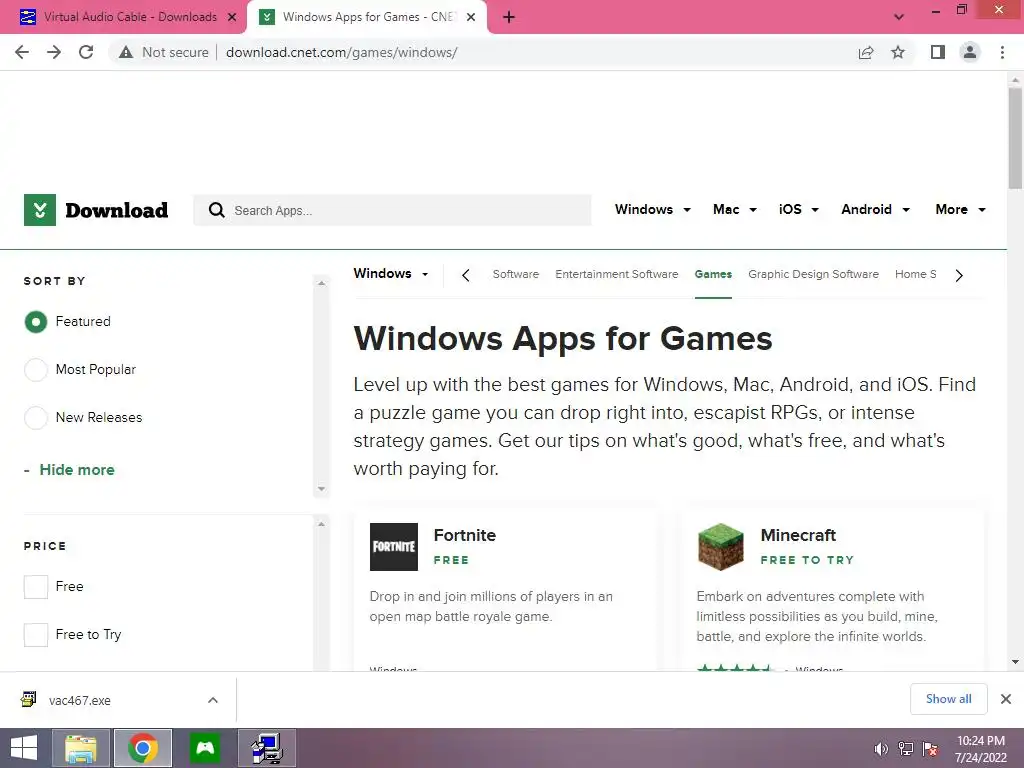Show all downloads
This screenshot has height=768, width=1024.
coord(948,699)
